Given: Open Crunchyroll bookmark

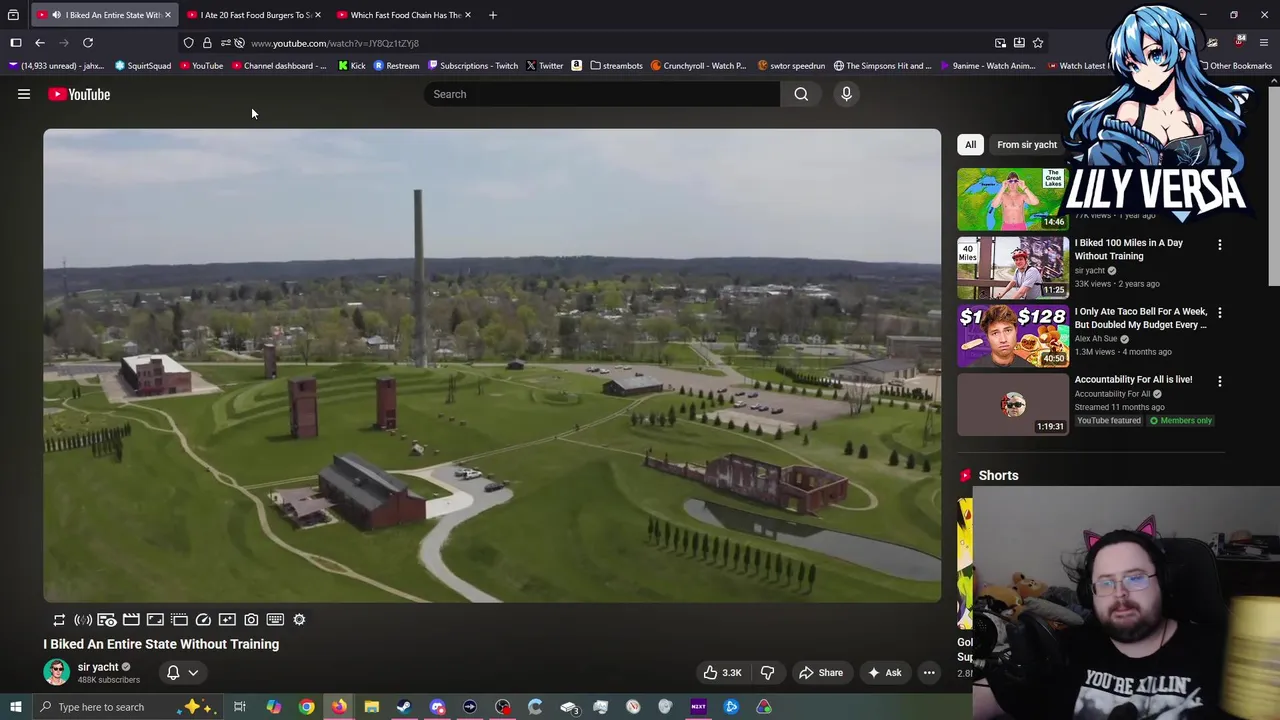Looking at the screenshot, I should tap(698, 66).
